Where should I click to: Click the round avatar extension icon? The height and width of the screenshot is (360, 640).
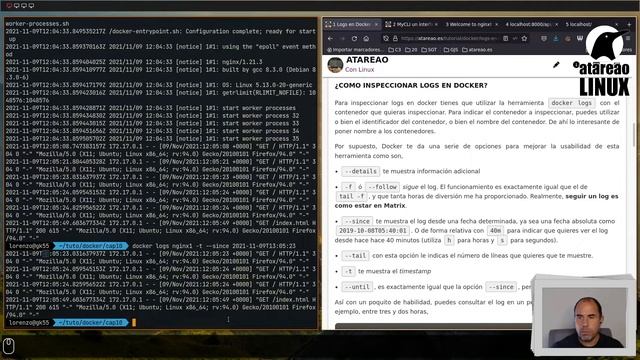[568, 38]
